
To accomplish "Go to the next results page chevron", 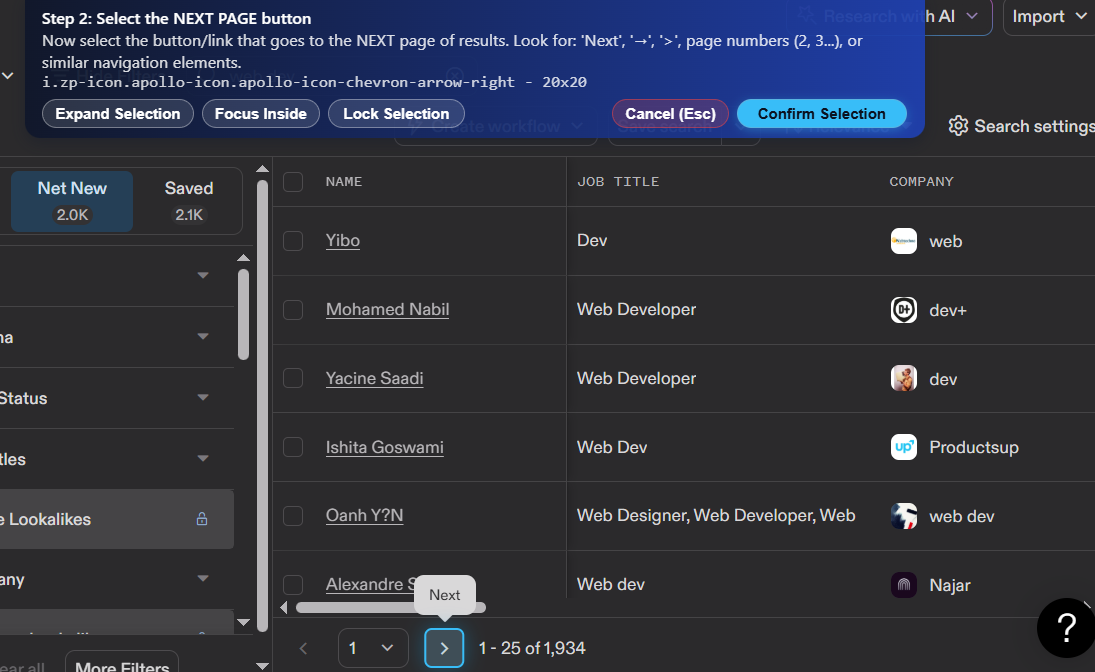I will pyautogui.click(x=444, y=648).
